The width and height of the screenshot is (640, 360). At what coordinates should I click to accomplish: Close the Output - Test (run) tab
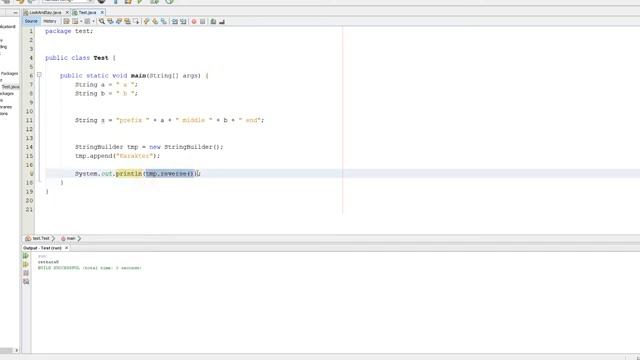(x=67, y=248)
